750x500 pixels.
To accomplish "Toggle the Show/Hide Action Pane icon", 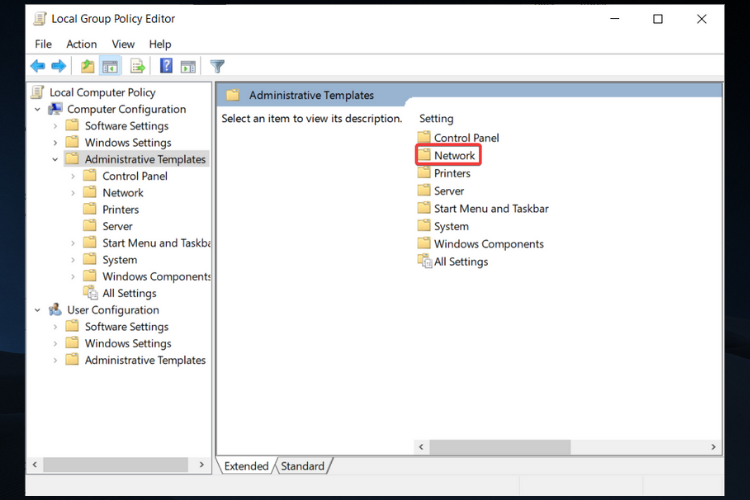I will click(x=188, y=67).
